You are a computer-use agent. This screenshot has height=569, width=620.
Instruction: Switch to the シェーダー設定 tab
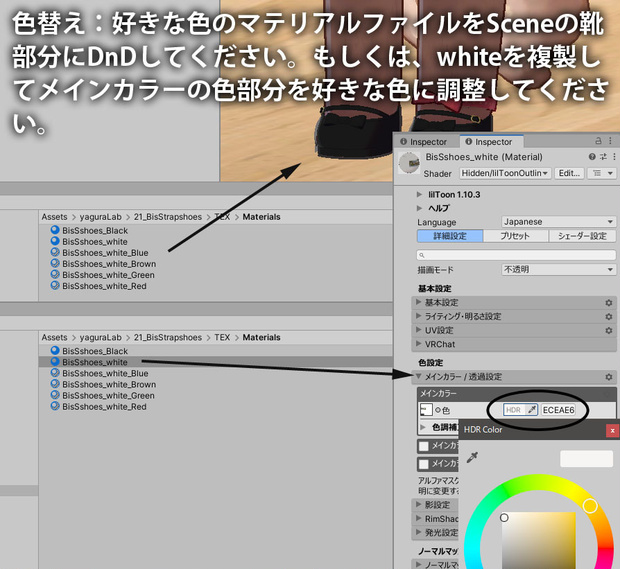[x=582, y=236]
